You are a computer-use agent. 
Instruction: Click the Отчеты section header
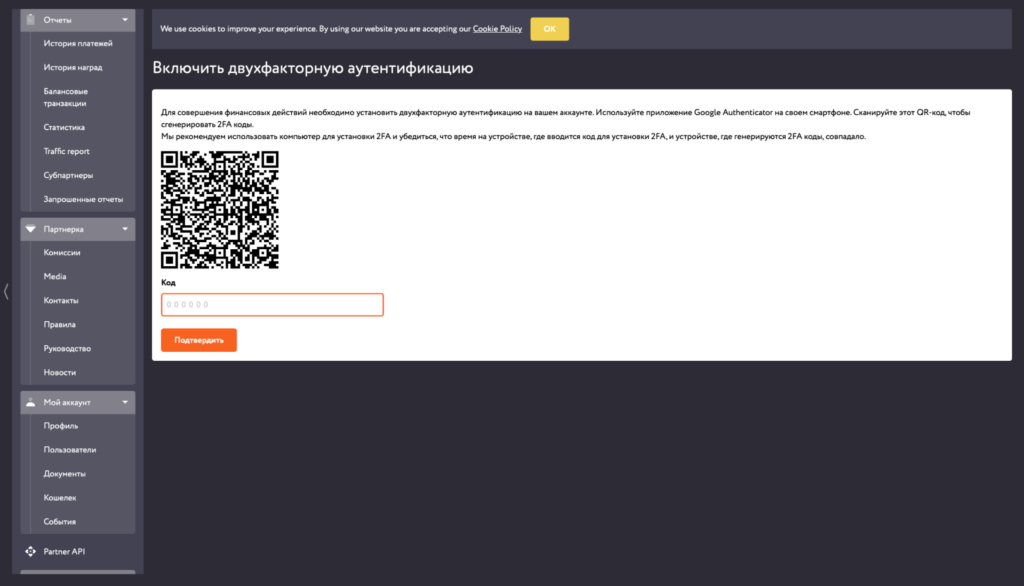point(78,20)
